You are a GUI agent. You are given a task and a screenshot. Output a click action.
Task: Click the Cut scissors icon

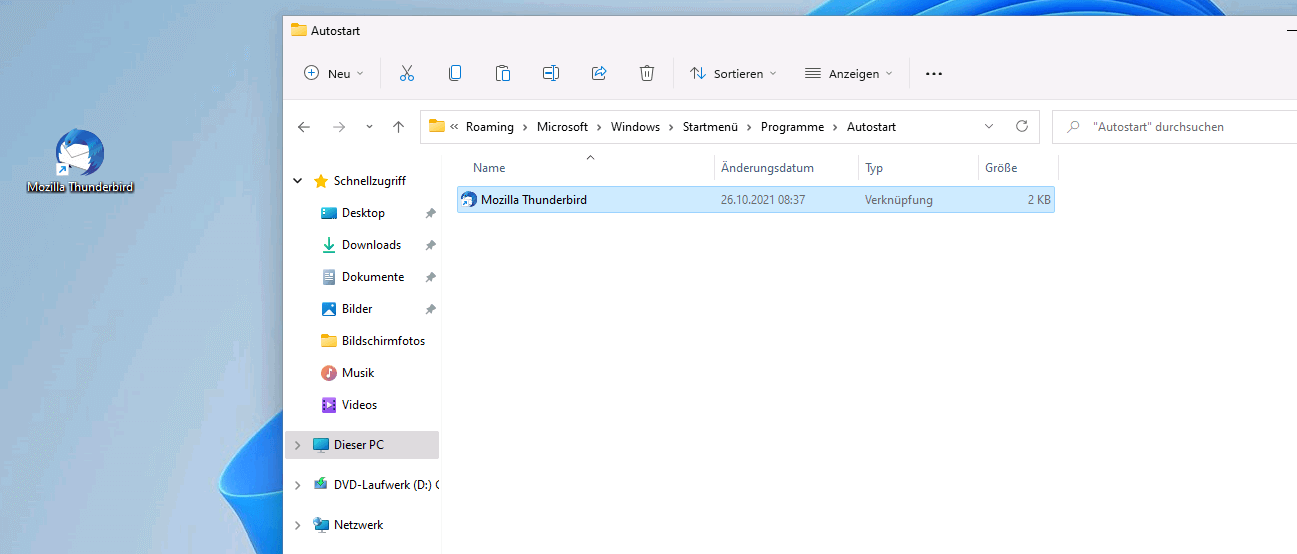[x=406, y=73]
